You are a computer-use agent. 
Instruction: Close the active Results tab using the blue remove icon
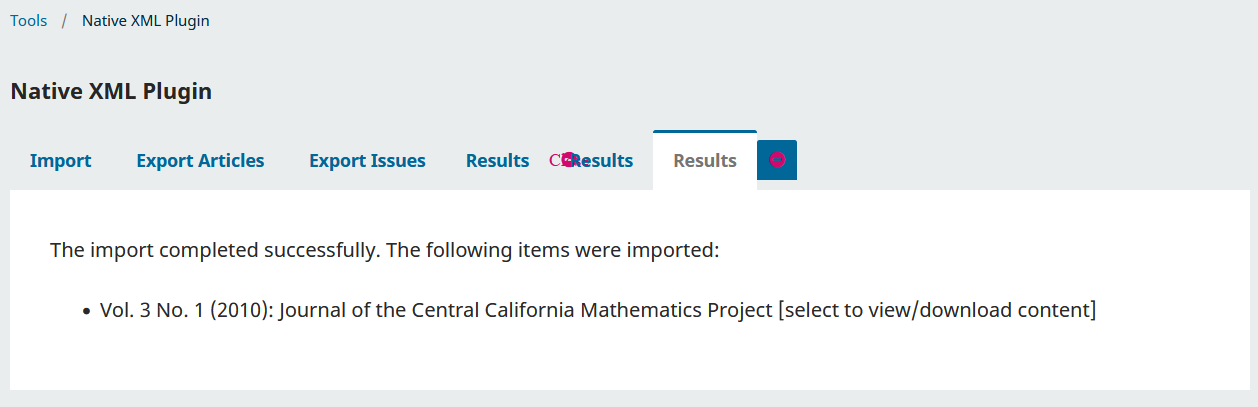777,160
